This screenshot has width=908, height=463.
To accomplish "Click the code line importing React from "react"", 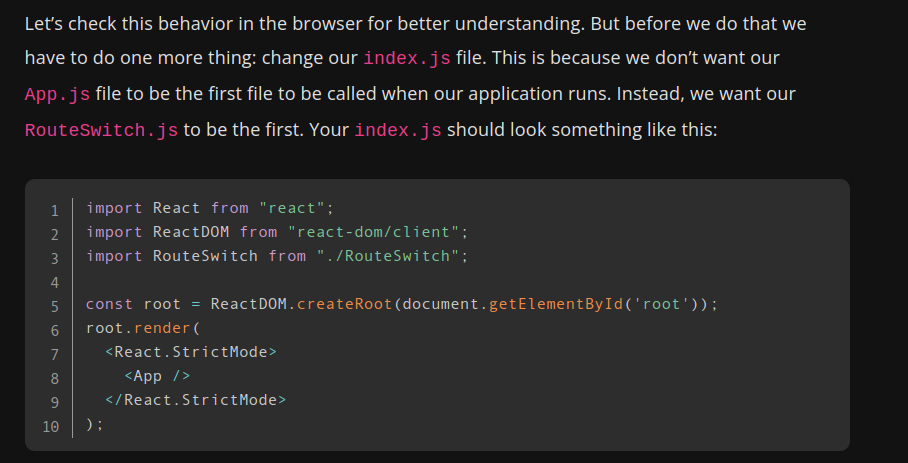I will tap(211, 208).
